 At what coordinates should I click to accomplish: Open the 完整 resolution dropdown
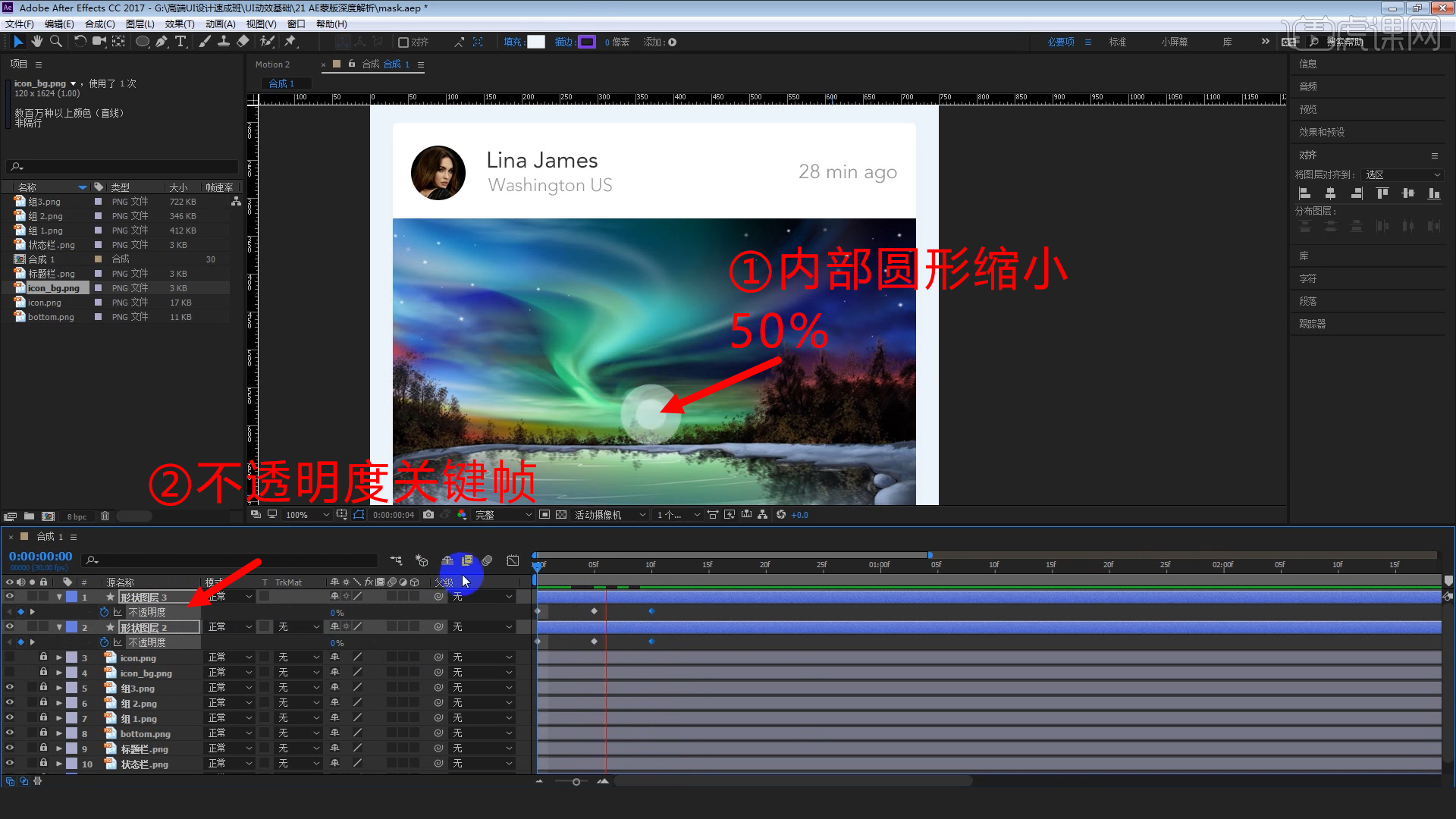[504, 515]
